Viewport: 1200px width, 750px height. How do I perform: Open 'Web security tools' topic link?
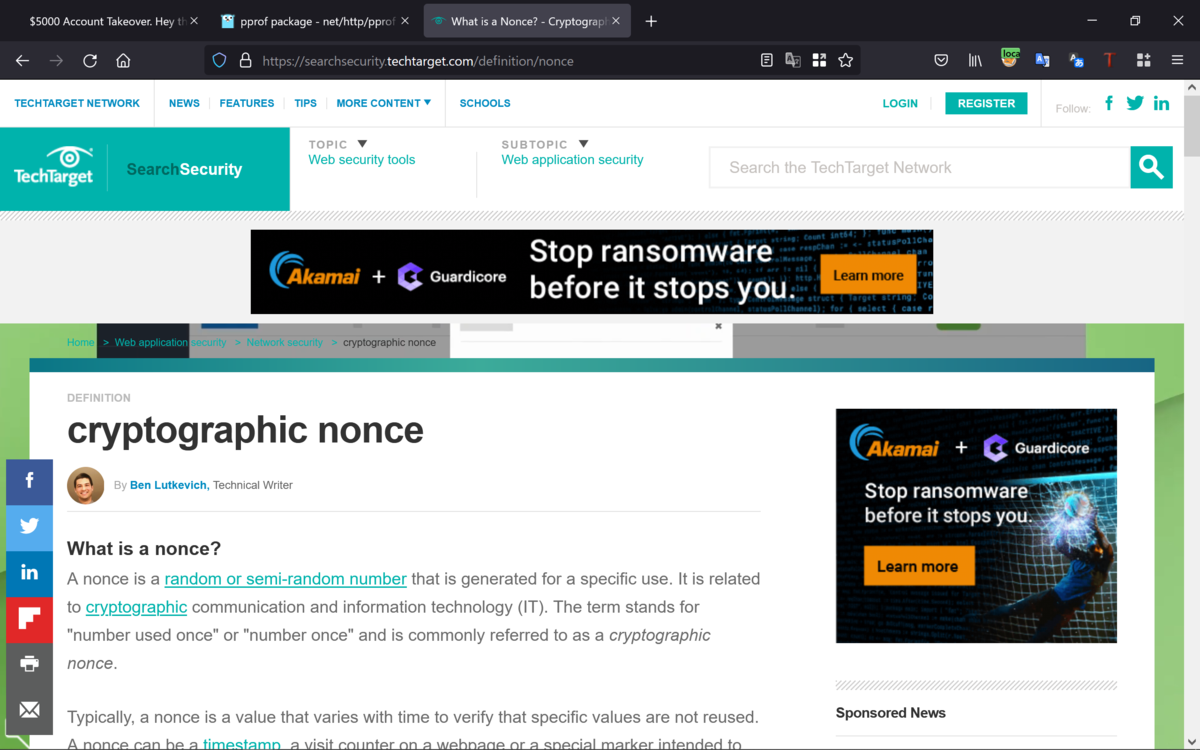pos(362,160)
